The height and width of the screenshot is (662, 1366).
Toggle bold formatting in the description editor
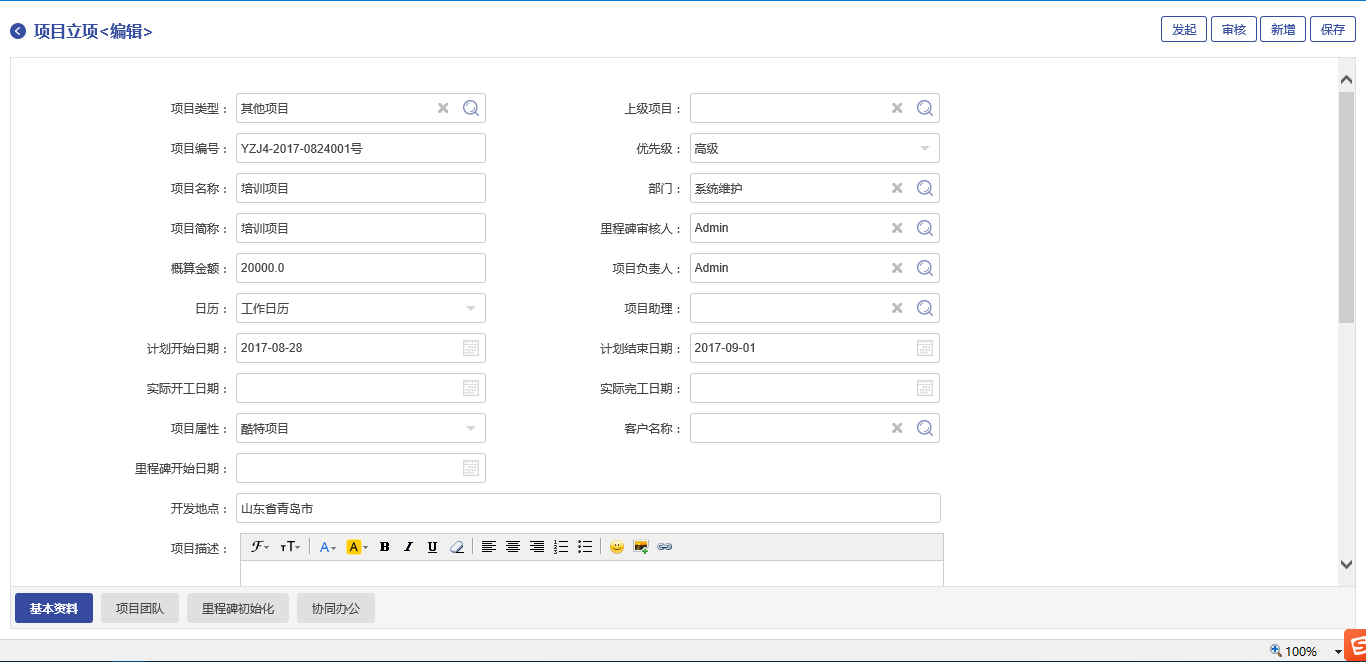coord(385,547)
